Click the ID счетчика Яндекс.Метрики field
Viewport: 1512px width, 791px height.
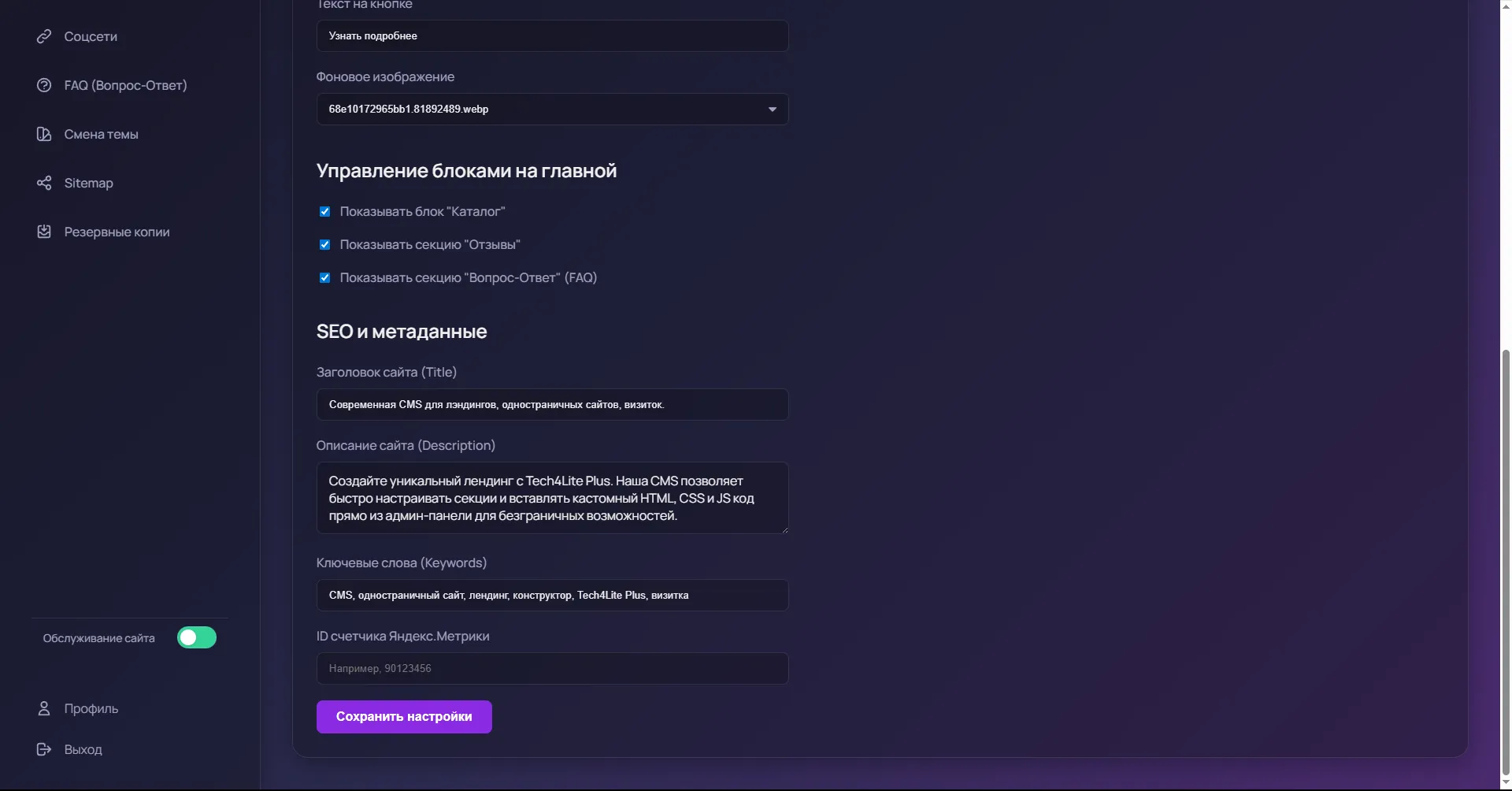[551, 668]
